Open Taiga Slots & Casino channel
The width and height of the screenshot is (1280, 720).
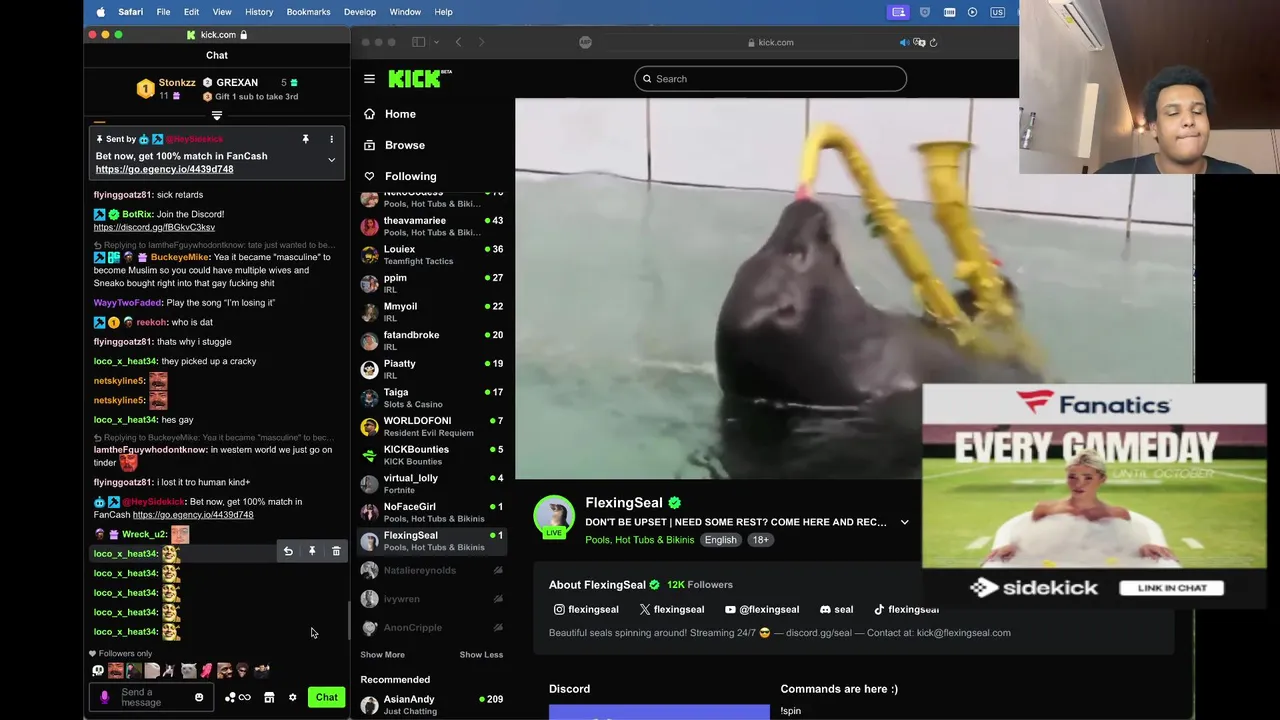tap(432, 398)
